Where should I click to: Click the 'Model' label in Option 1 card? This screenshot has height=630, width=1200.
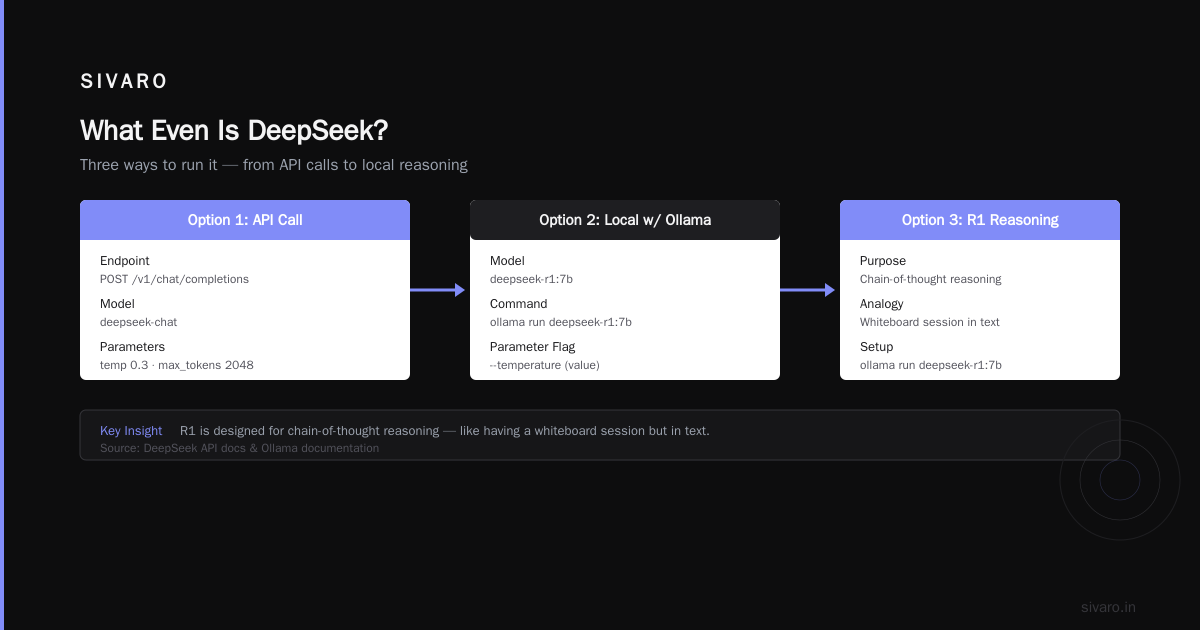point(117,304)
